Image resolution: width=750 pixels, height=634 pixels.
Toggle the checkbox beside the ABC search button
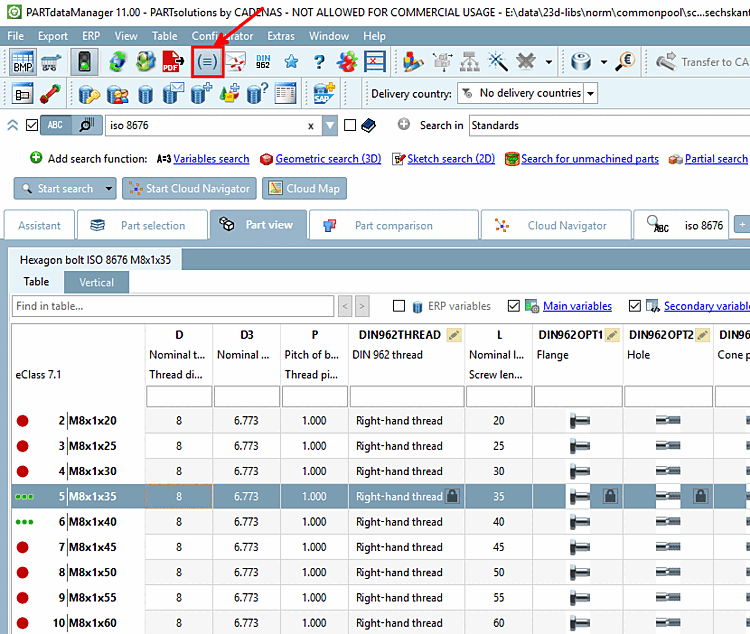tap(32, 125)
